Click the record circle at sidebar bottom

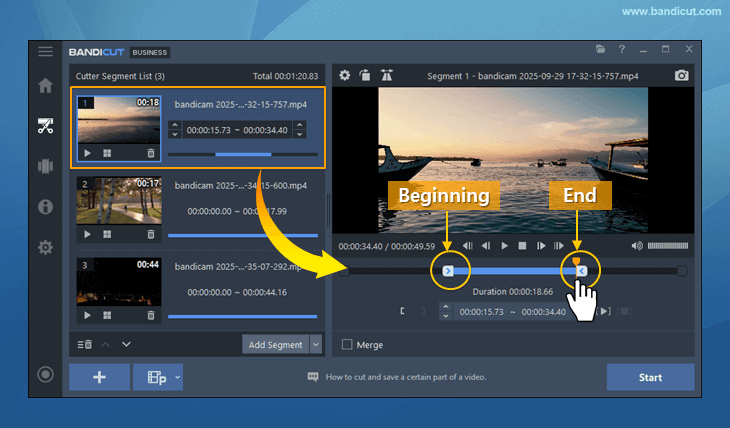tap(45, 375)
